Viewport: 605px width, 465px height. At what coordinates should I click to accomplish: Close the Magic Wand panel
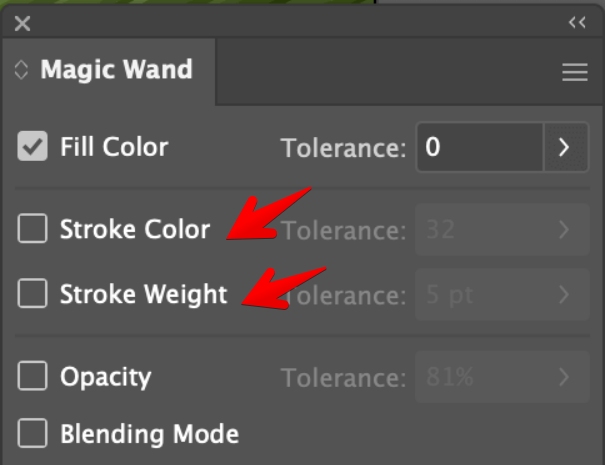coord(22,23)
